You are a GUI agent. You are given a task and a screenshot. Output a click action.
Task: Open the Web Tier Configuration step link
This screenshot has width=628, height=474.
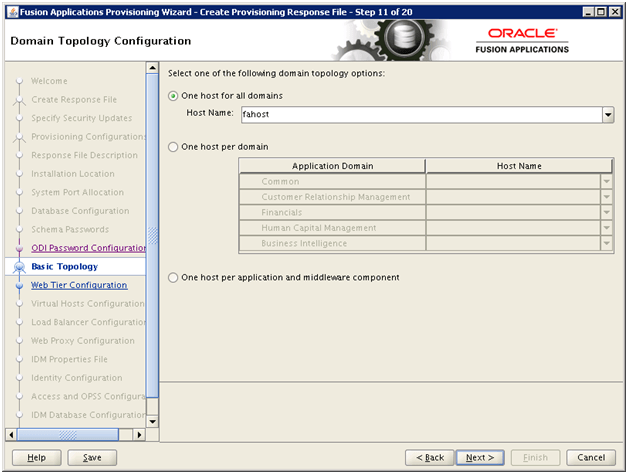(x=79, y=285)
